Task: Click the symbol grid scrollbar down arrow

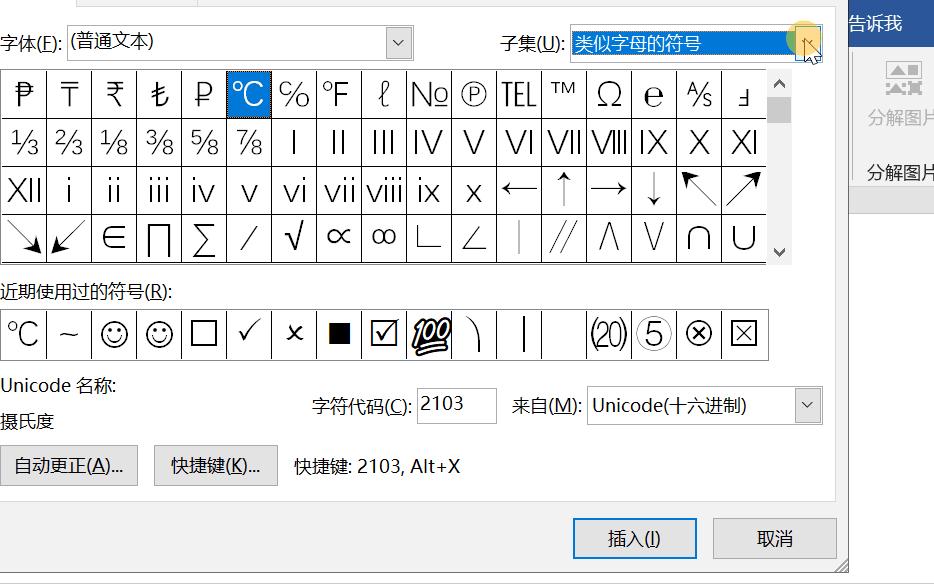Action: (779, 253)
